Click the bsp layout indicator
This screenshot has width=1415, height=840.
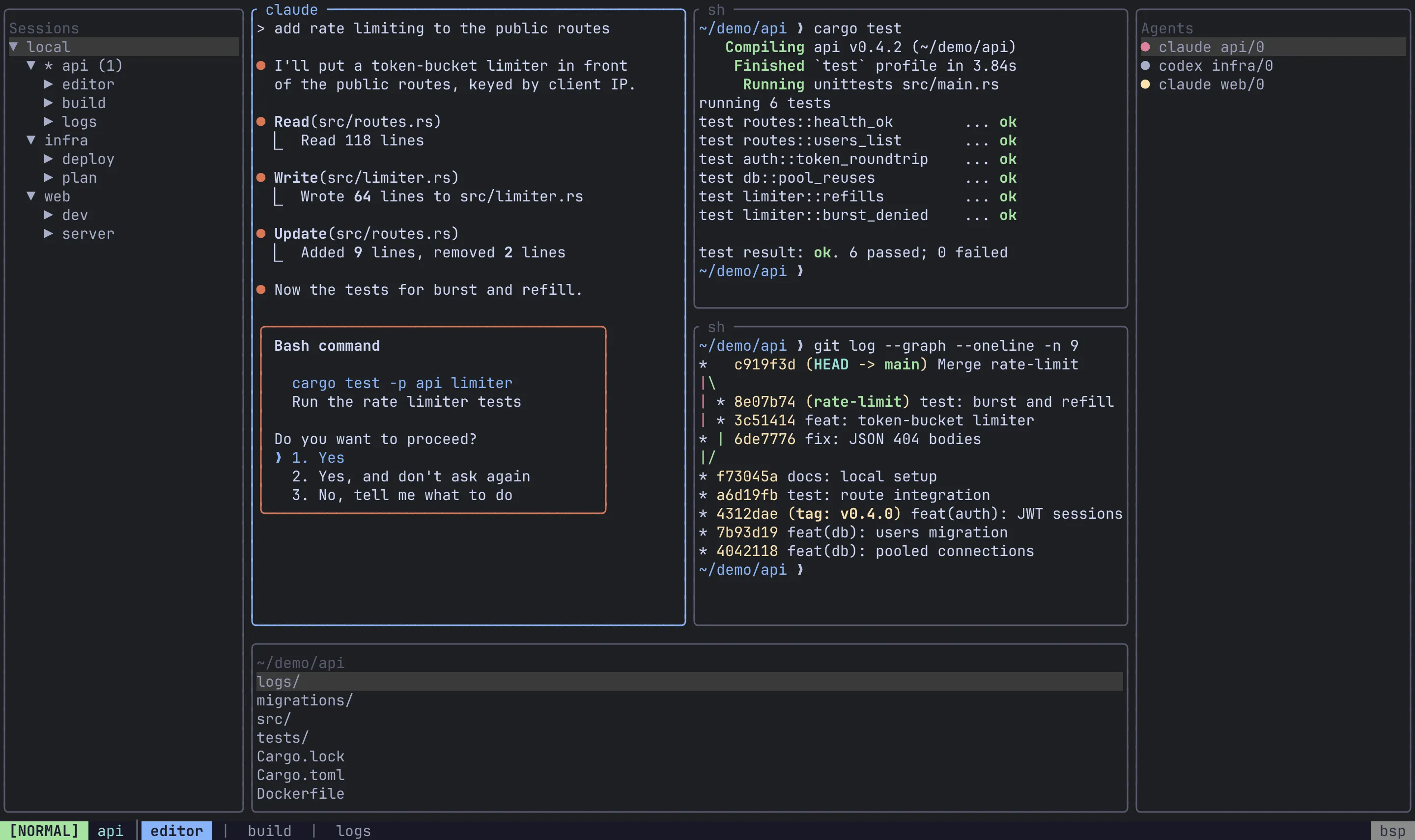[1392, 830]
